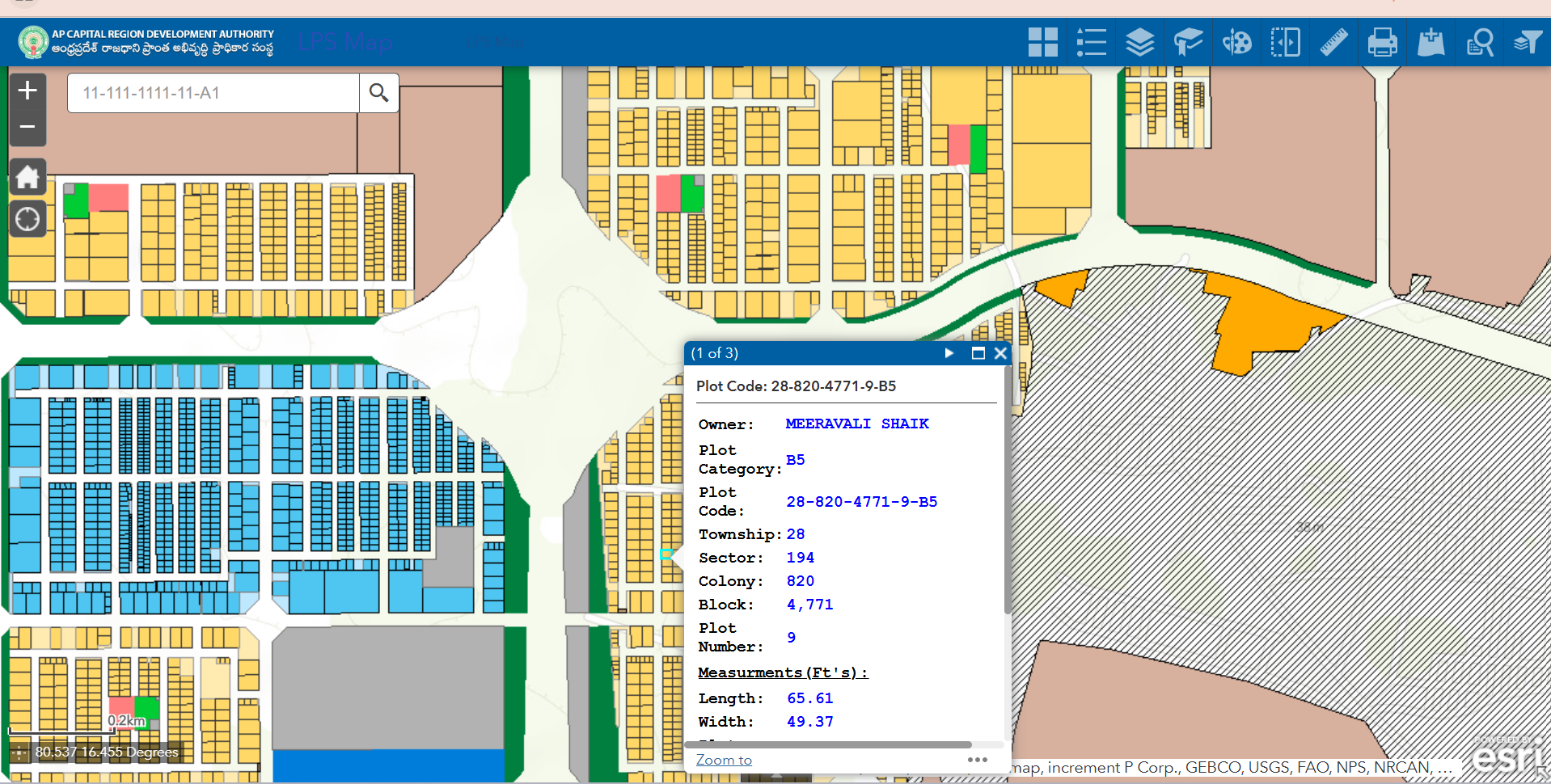The height and width of the screenshot is (784, 1551).
Task: Toggle the find my location control
Action: [27, 218]
